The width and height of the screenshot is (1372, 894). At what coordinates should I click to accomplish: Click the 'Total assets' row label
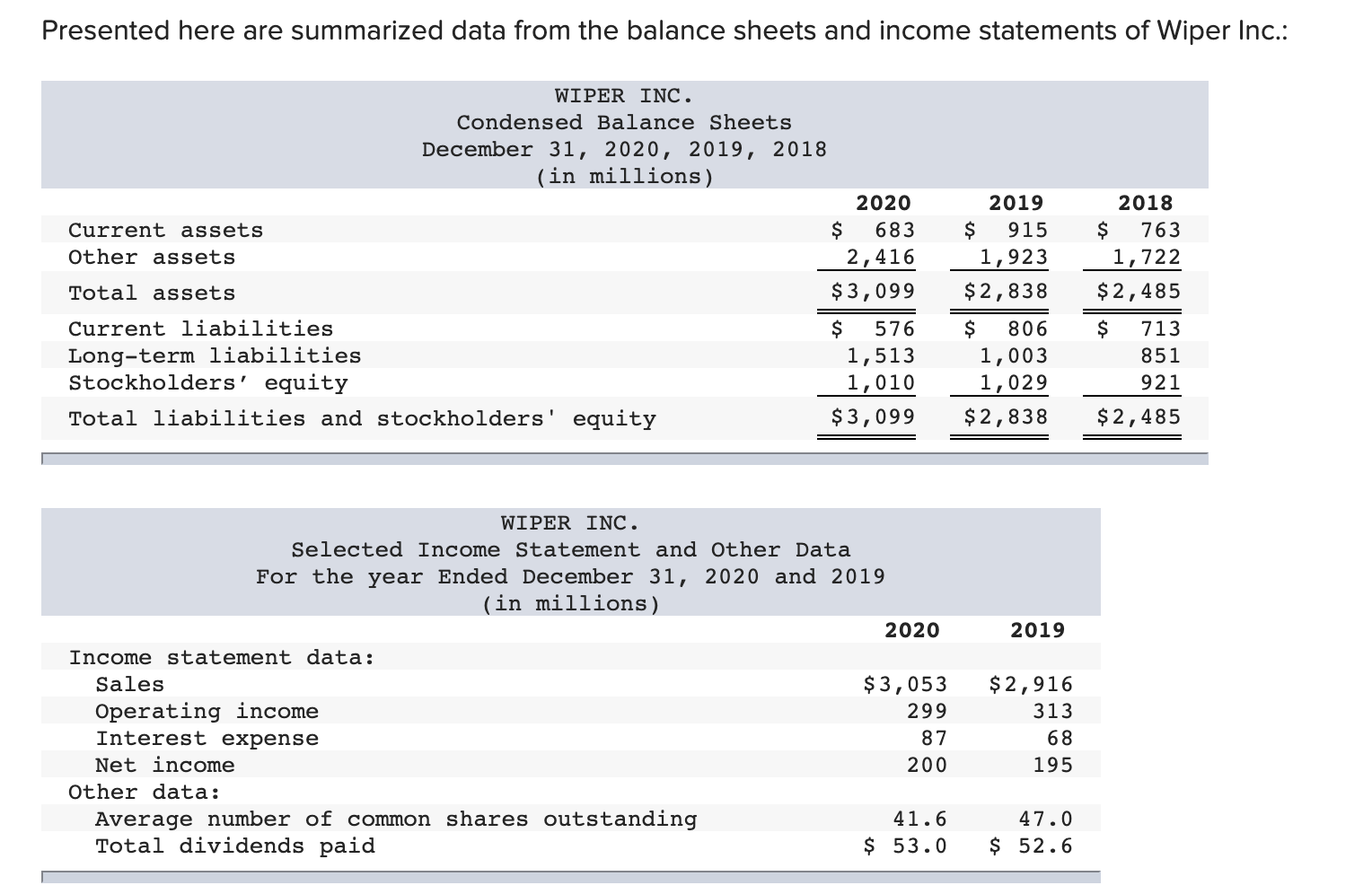click(152, 294)
